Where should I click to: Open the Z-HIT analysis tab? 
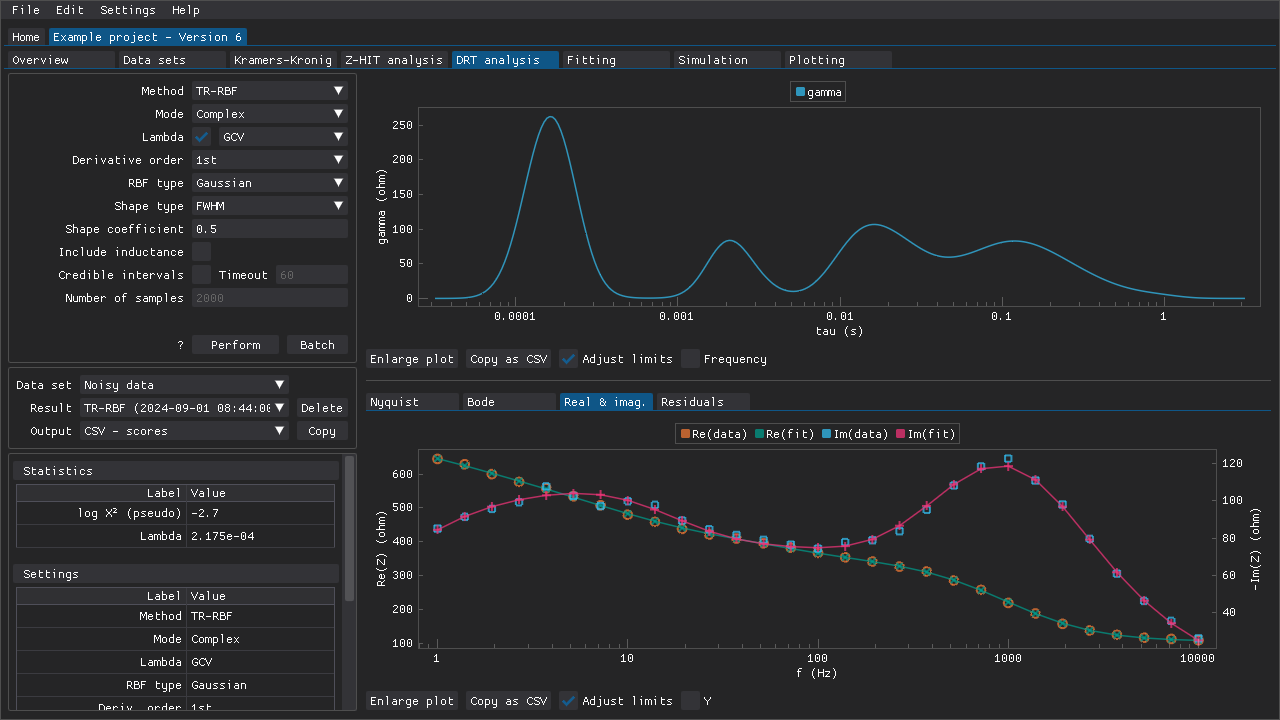(x=394, y=60)
